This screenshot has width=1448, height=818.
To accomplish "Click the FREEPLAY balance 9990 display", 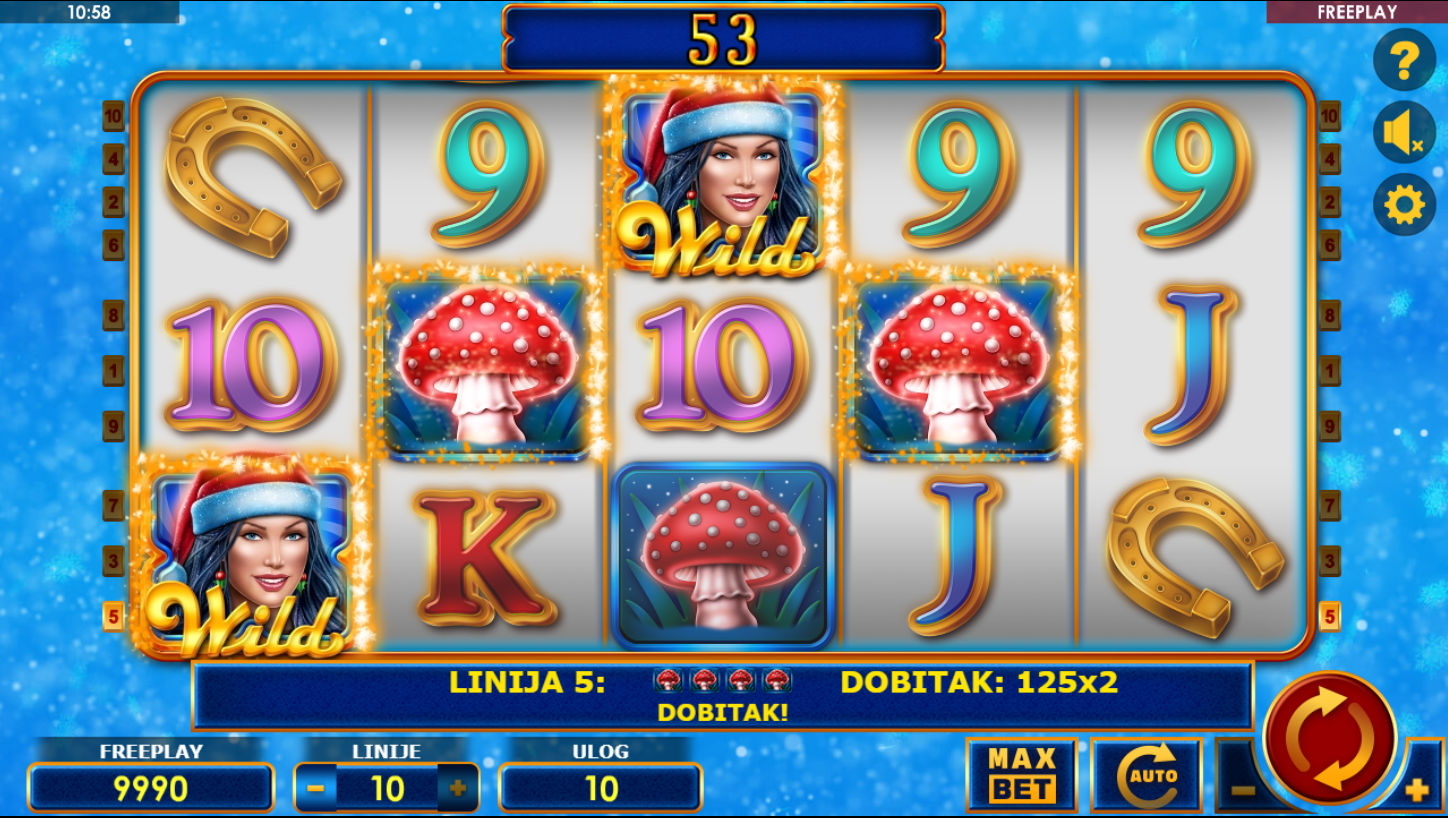I will (151, 788).
